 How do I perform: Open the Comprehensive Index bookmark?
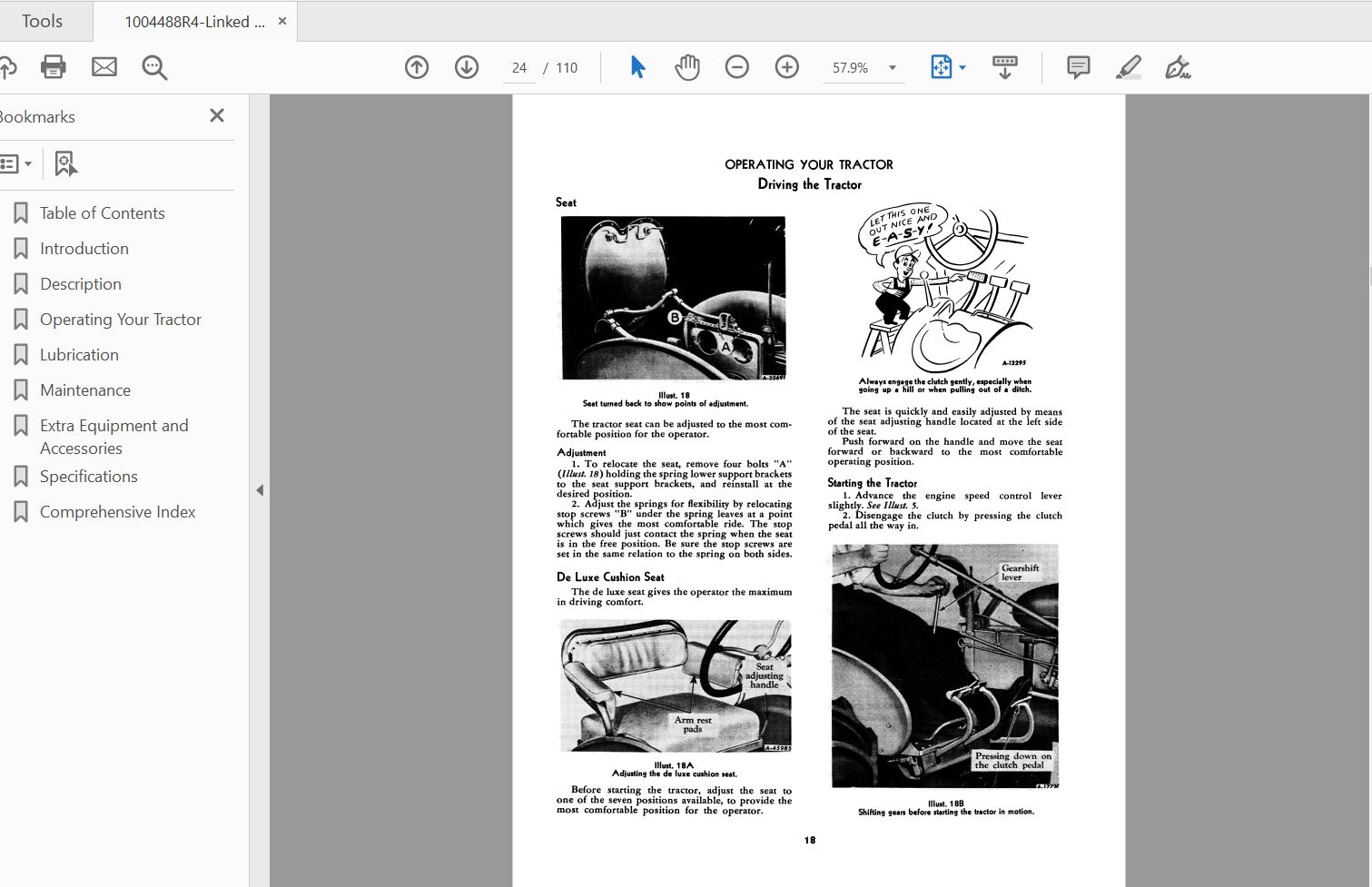pos(118,512)
